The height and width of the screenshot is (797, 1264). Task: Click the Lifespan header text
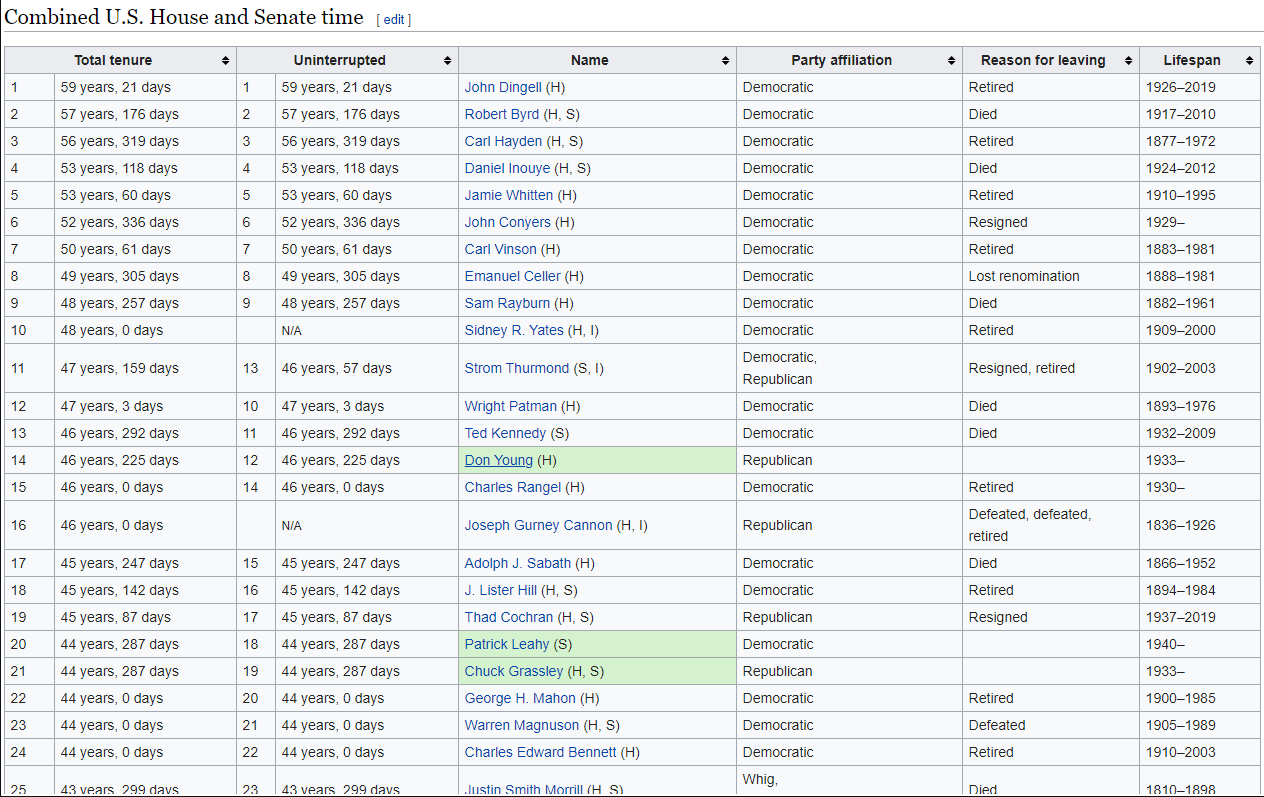(1192, 60)
